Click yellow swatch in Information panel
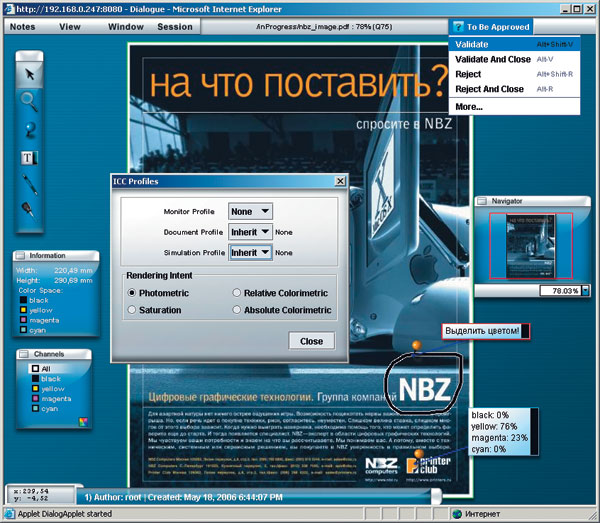 point(23,310)
